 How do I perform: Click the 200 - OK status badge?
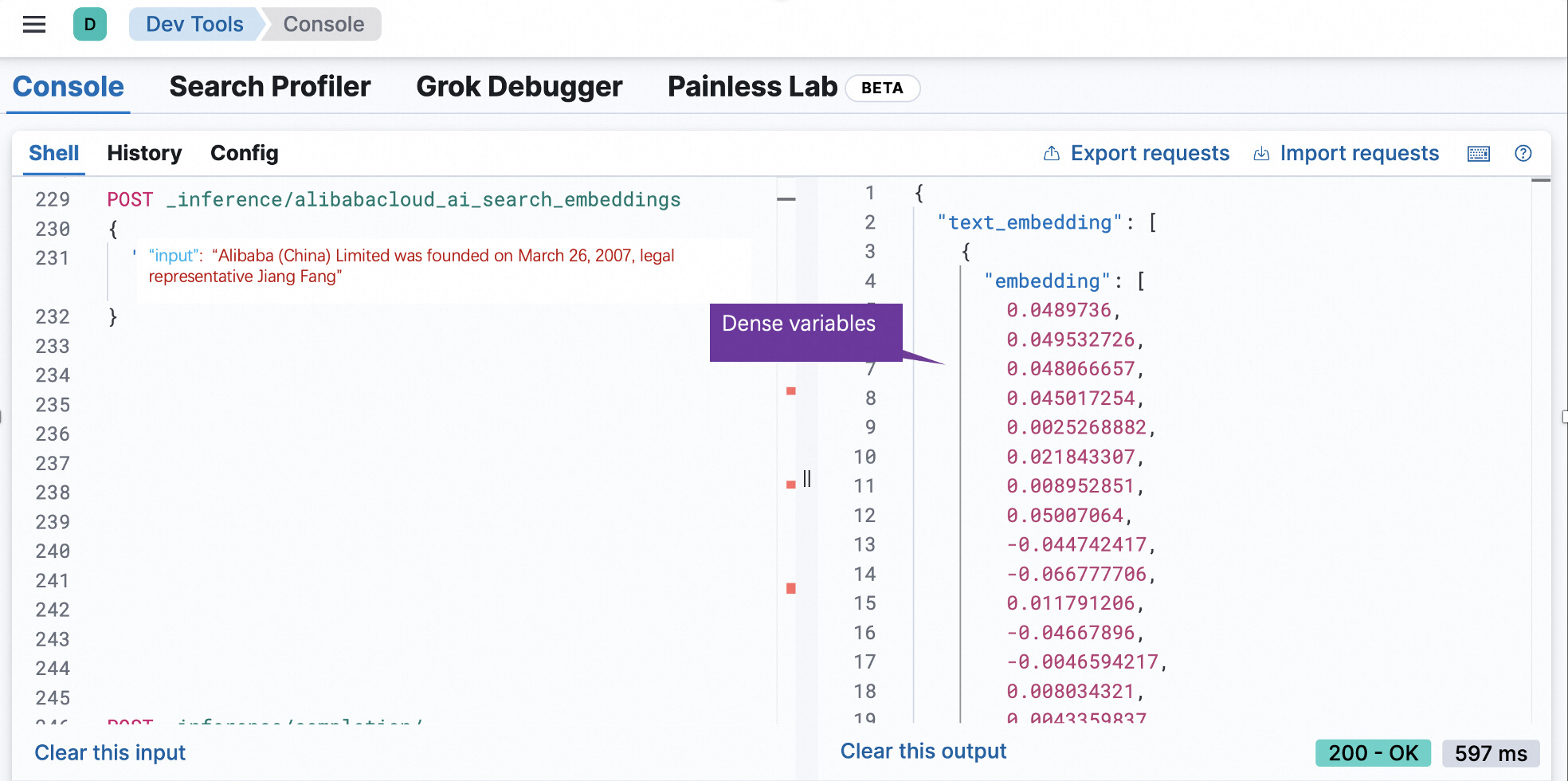pos(1373,753)
